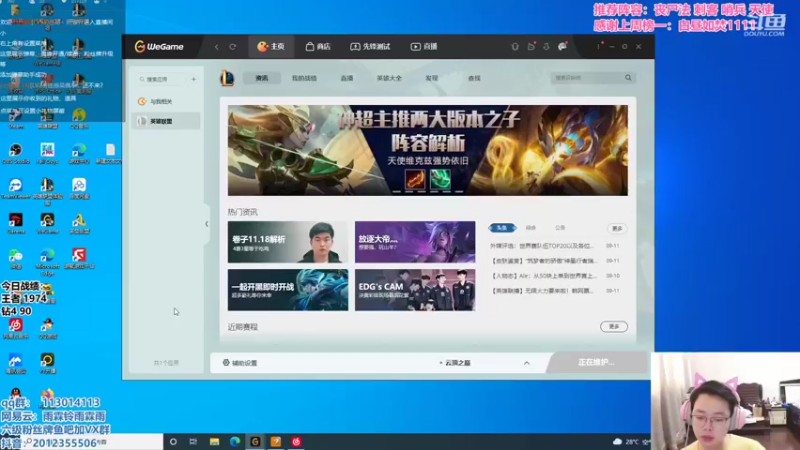The height and width of the screenshot is (450, 800).
Task: Open the download manager icon
Action: click(x=546, y=46)
